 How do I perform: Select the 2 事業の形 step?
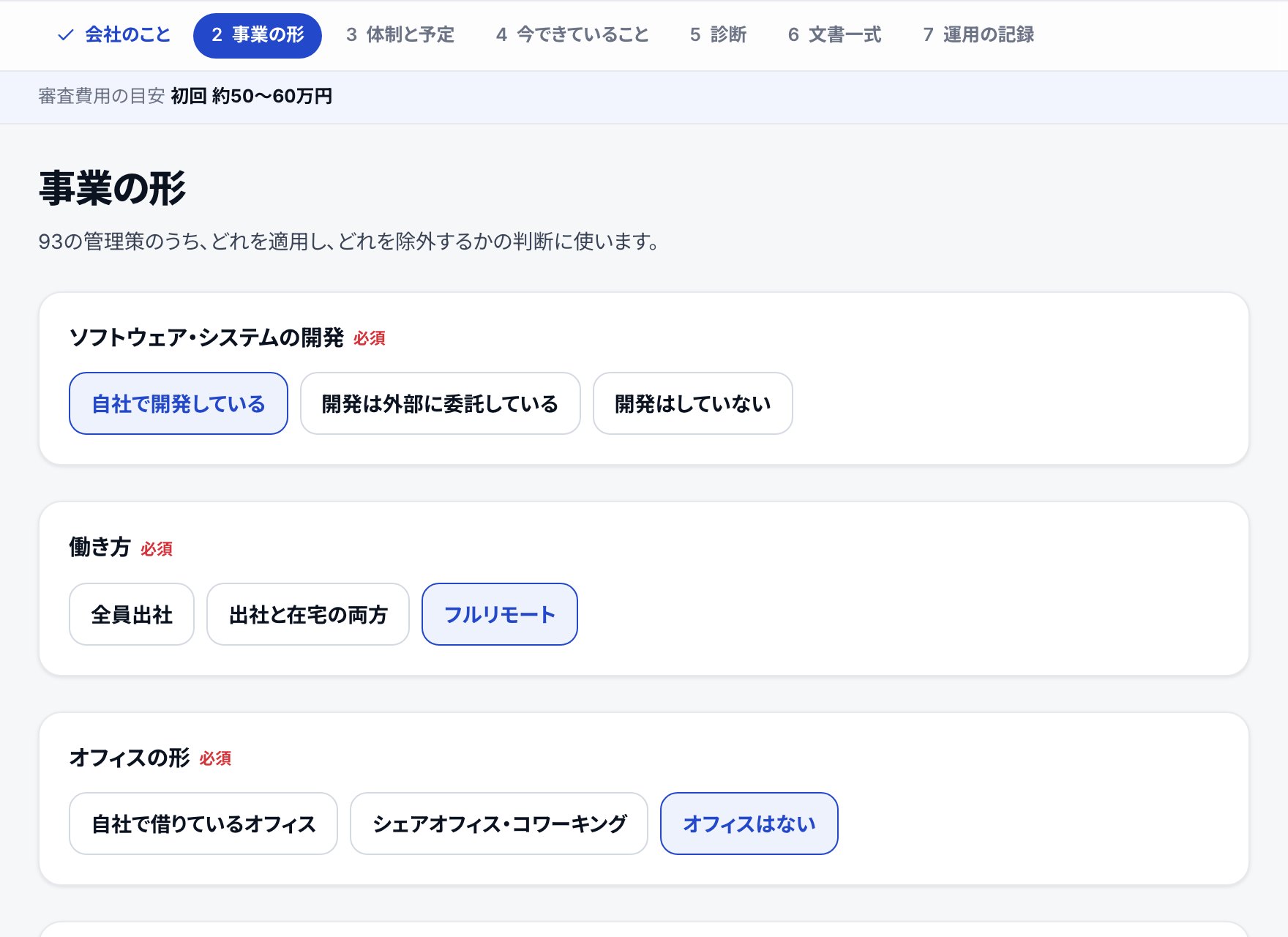tap(258, 34)
